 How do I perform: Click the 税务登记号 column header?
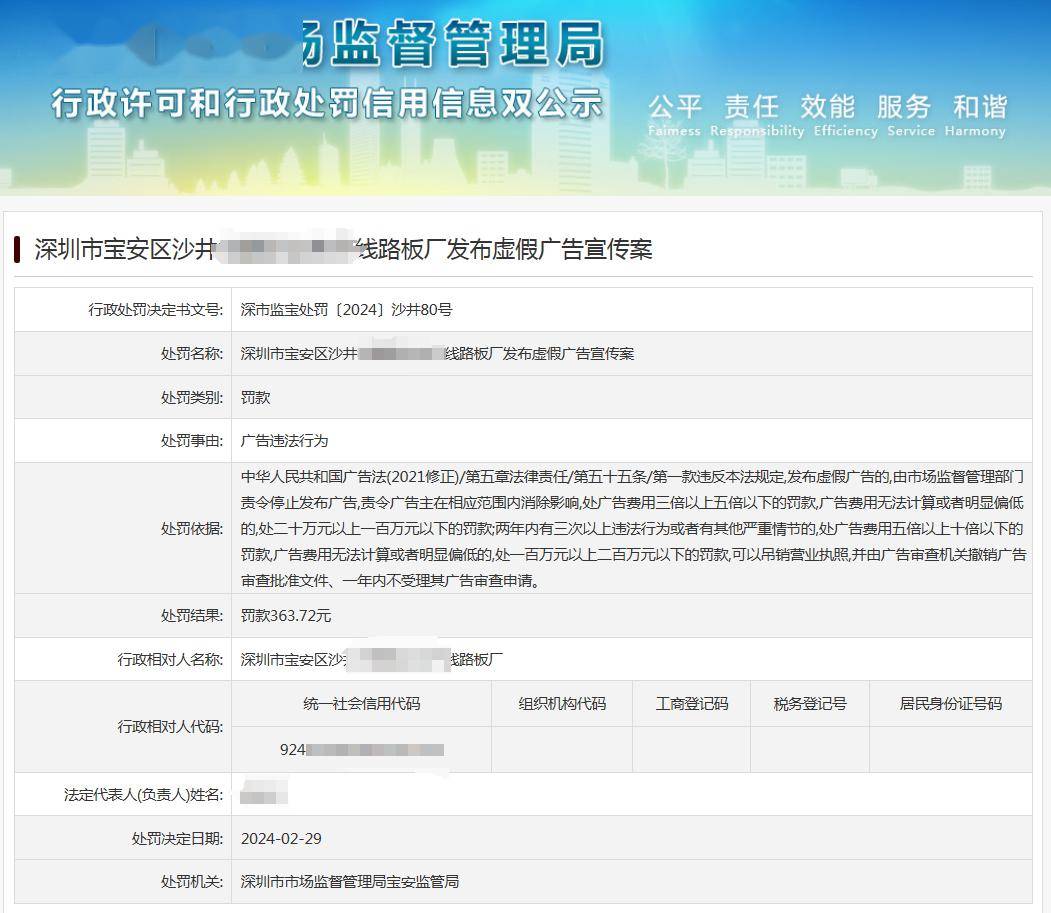[x=810, y=704]
